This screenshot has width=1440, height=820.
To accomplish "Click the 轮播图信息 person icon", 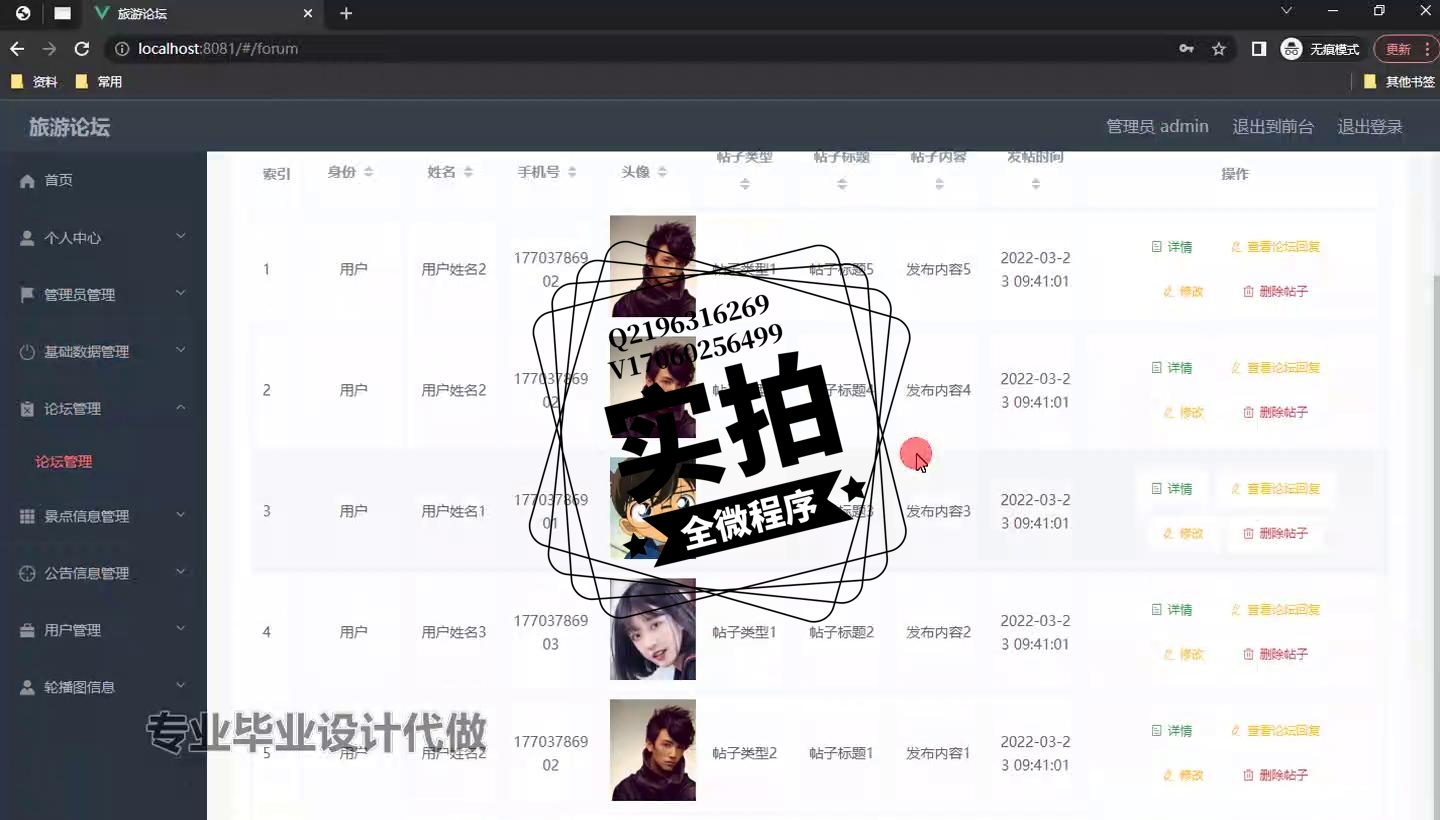I will point(27,687).
